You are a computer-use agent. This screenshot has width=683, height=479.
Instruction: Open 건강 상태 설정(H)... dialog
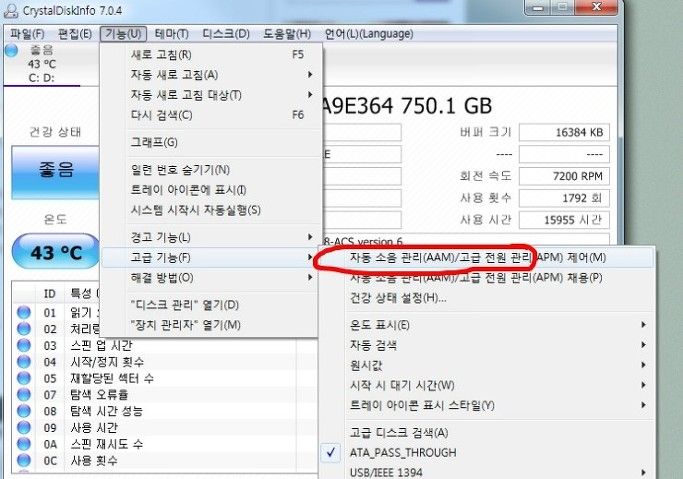(x=487, y=298)
